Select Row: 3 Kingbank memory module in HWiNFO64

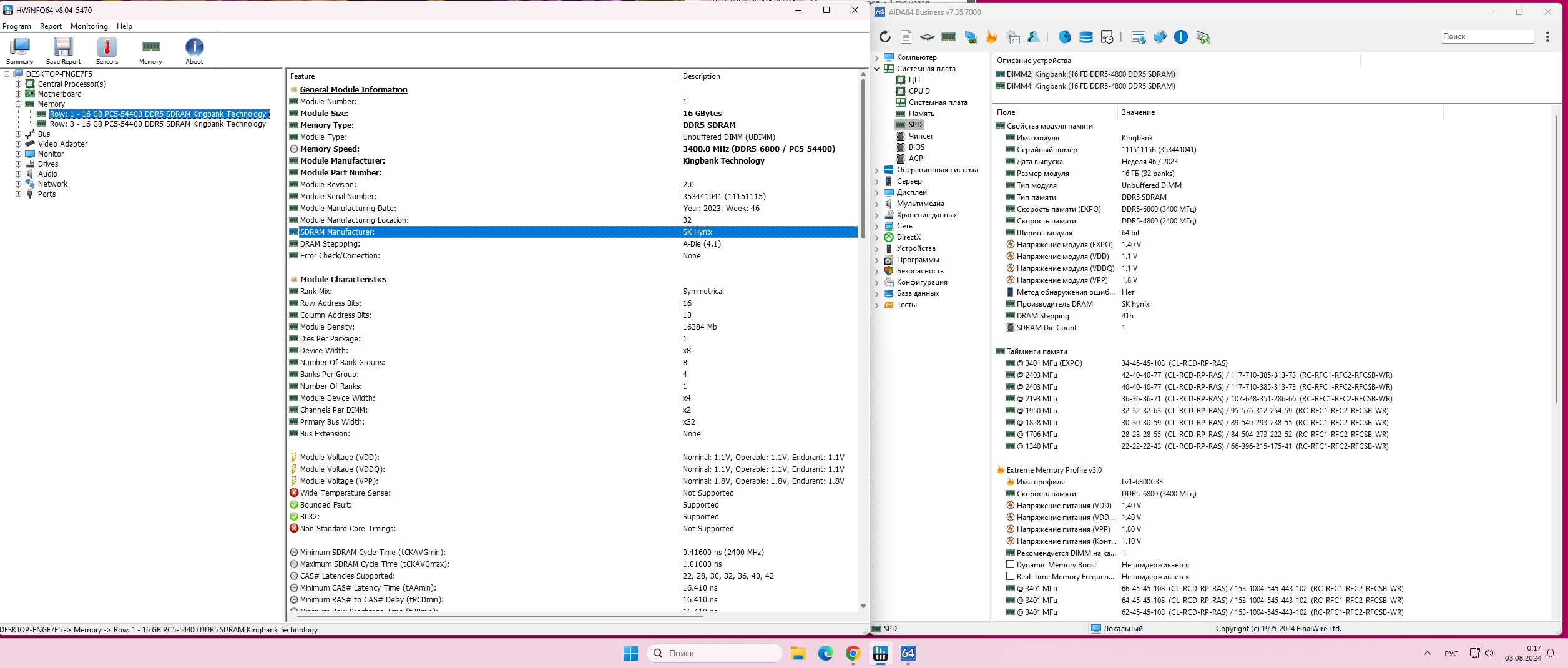point(158,124)
